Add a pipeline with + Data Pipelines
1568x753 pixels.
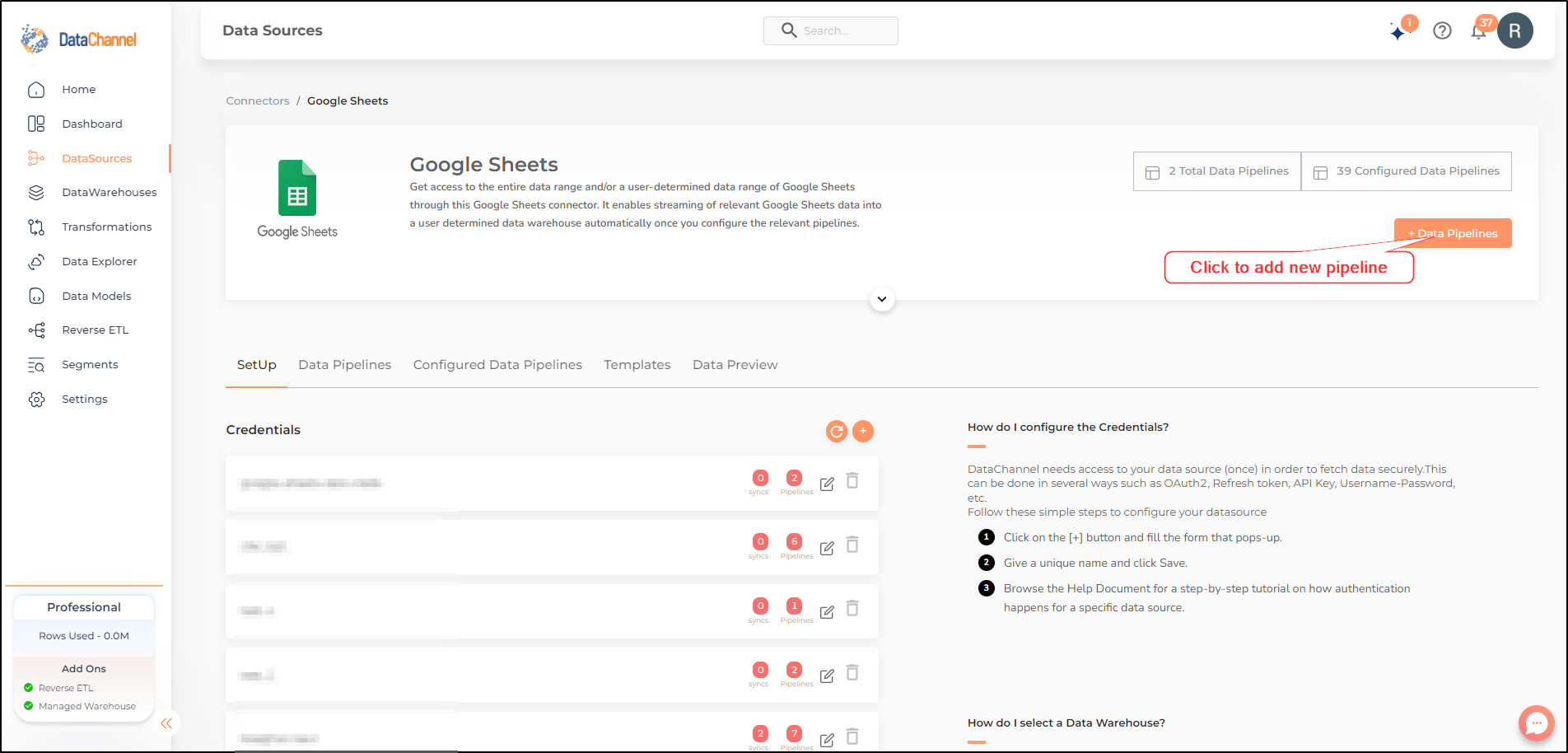[x=1453, y=233]
